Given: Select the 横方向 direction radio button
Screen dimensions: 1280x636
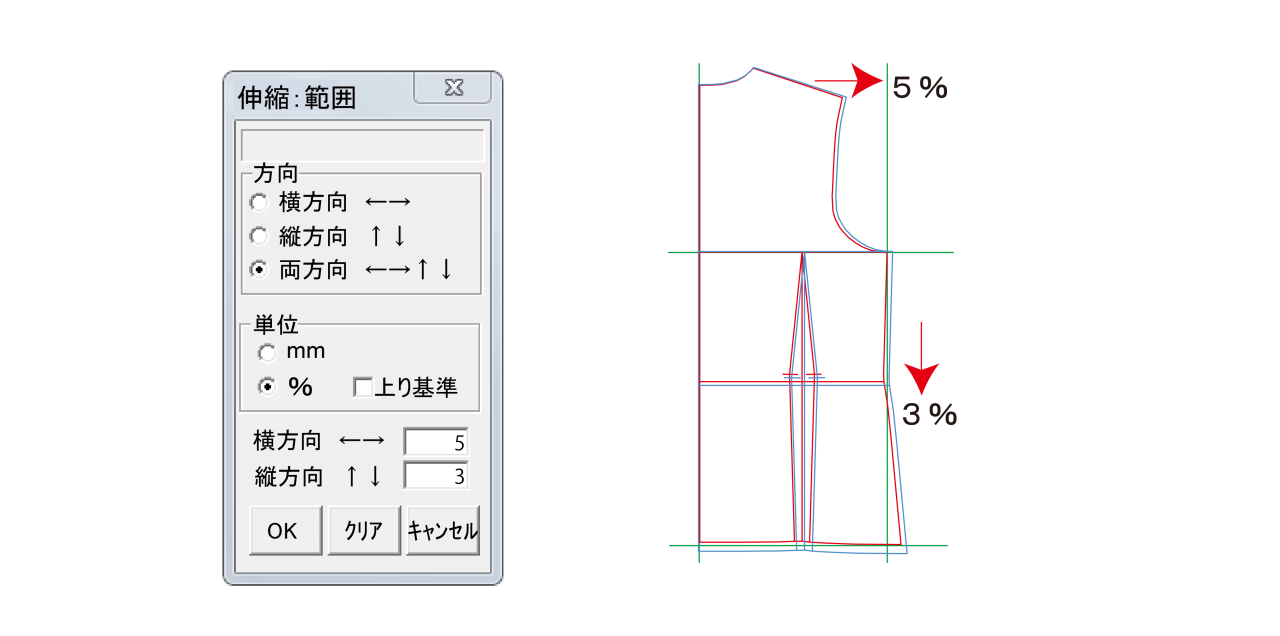Looking at the screenshot, I should click(x=260, y=202).
